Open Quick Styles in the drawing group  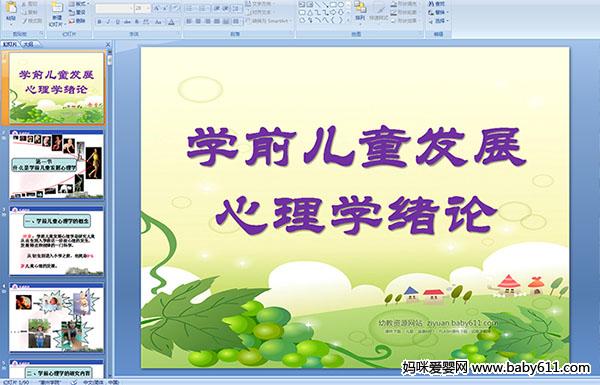click(x=379, y=13)
